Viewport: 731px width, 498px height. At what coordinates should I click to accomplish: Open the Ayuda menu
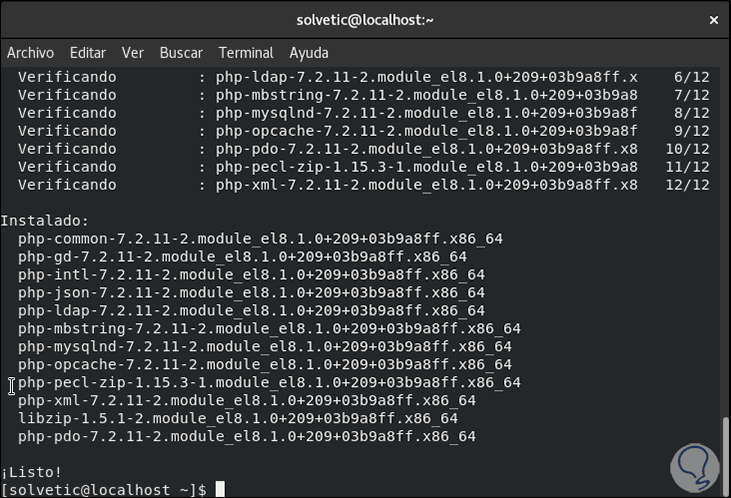[x=309, y=53]
